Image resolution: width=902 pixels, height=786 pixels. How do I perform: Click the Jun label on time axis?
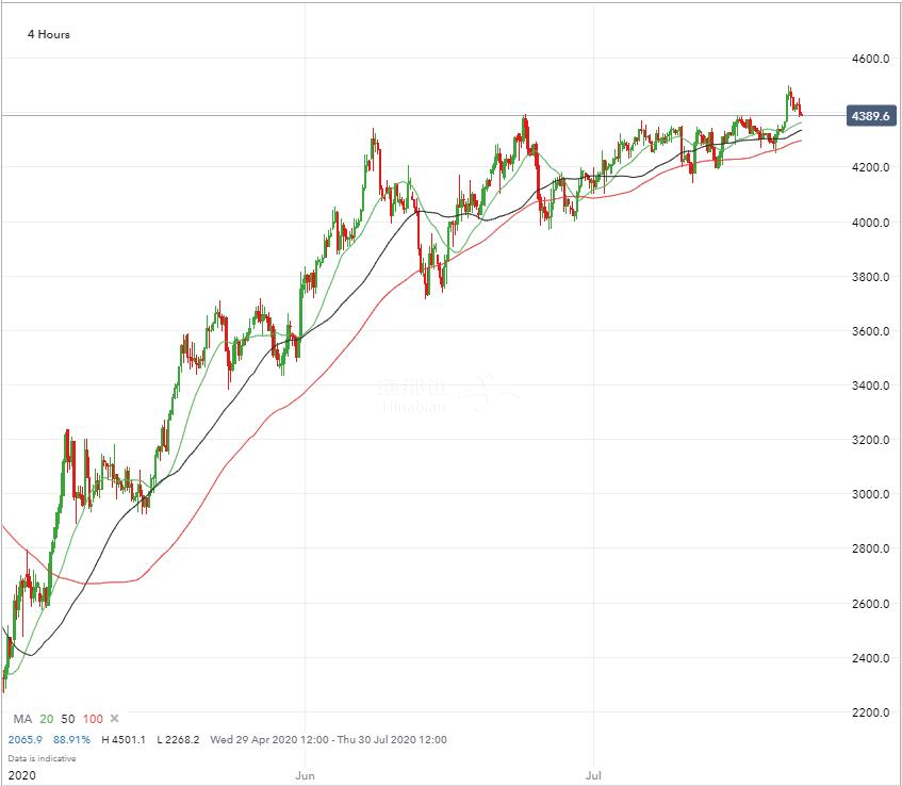tap(306, 775)
